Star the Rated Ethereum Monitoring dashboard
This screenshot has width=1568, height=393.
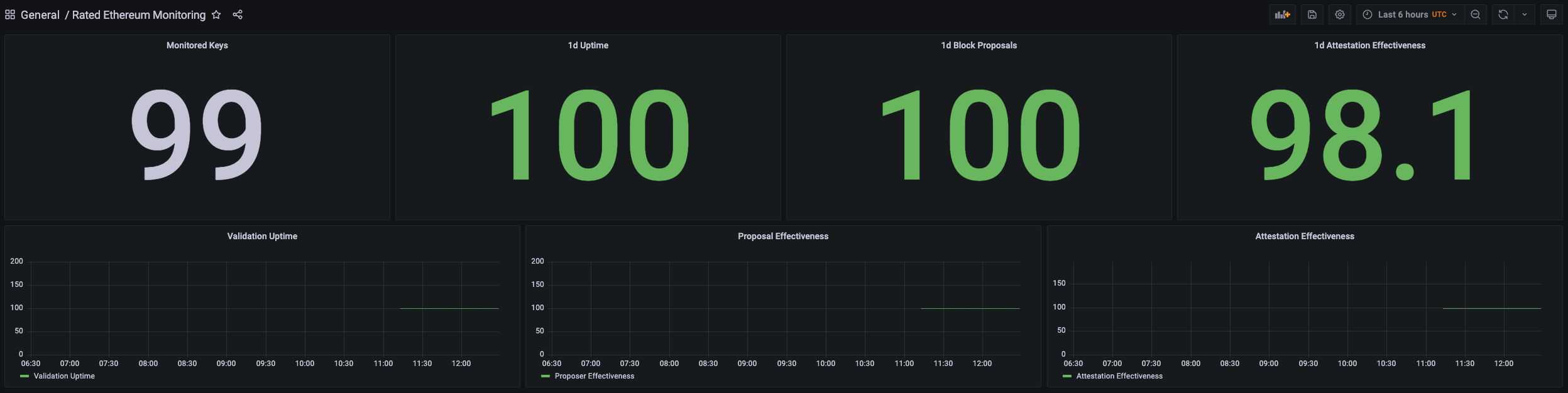point(216,14)
